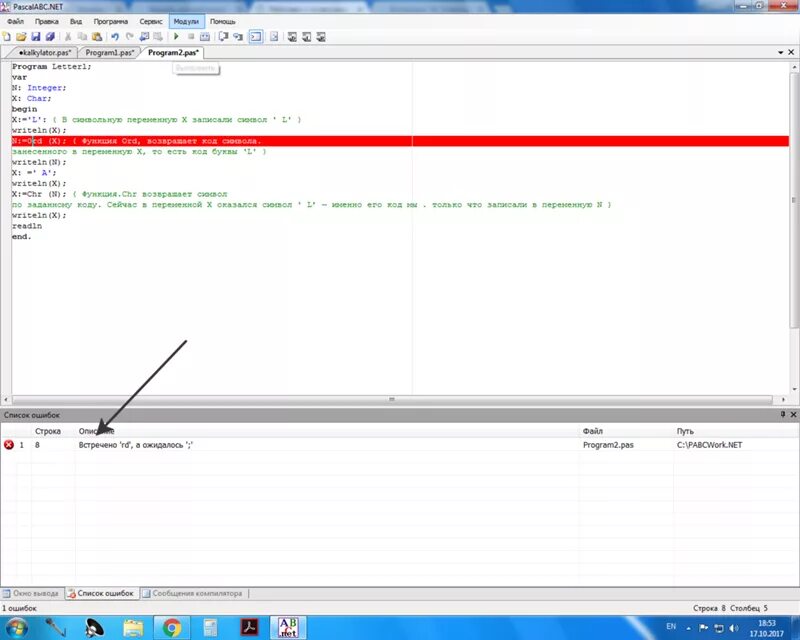
Task: Click the Paste clipboard icon
Action: click(97, 37)
